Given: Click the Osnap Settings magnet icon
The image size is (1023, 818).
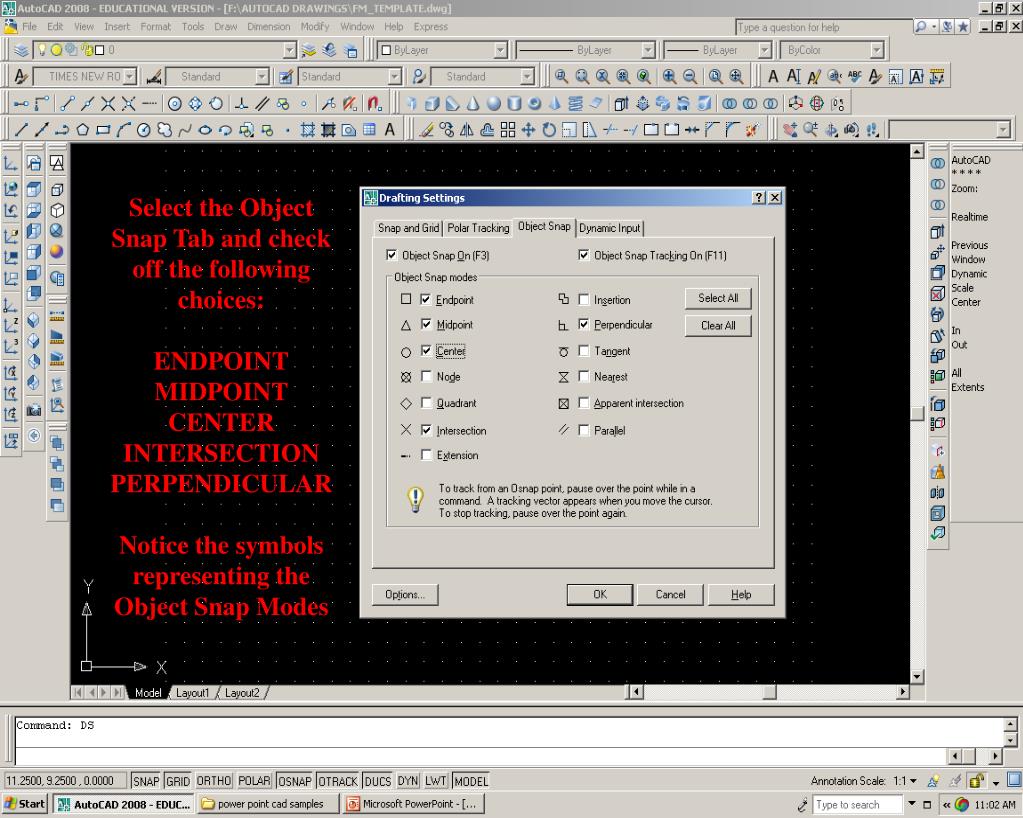Looking at the screenshot, I should tap(374, 103).
